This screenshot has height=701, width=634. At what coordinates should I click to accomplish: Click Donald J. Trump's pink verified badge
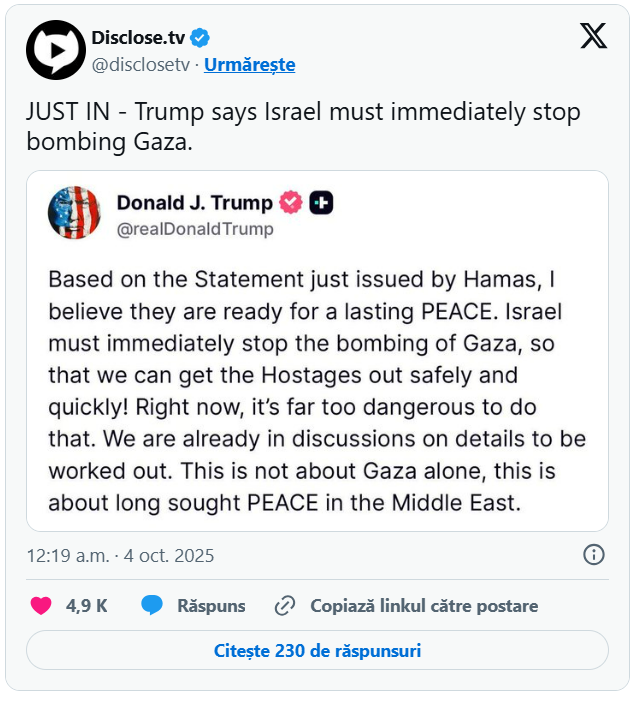291,203
